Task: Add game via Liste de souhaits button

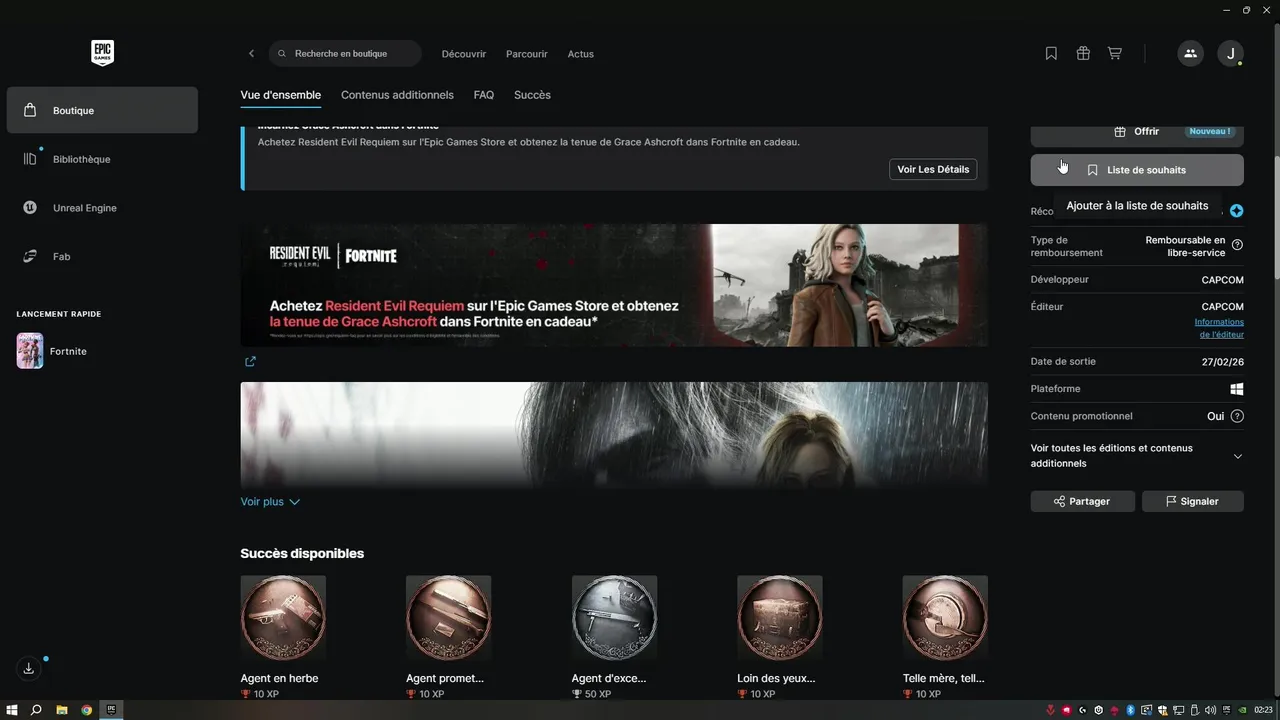Action: tap(1137, 170)
